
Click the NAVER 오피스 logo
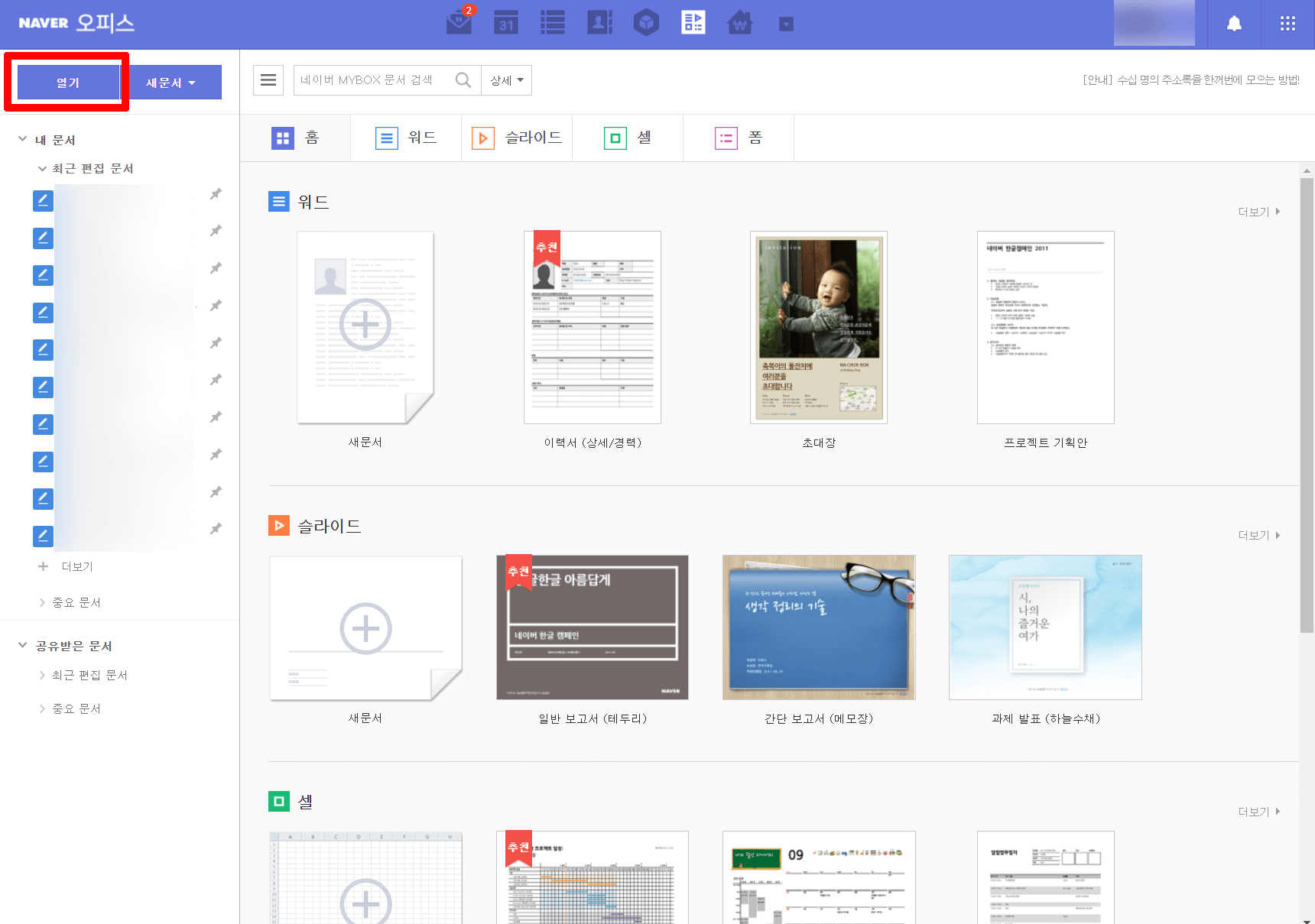[x=76, y=22]
